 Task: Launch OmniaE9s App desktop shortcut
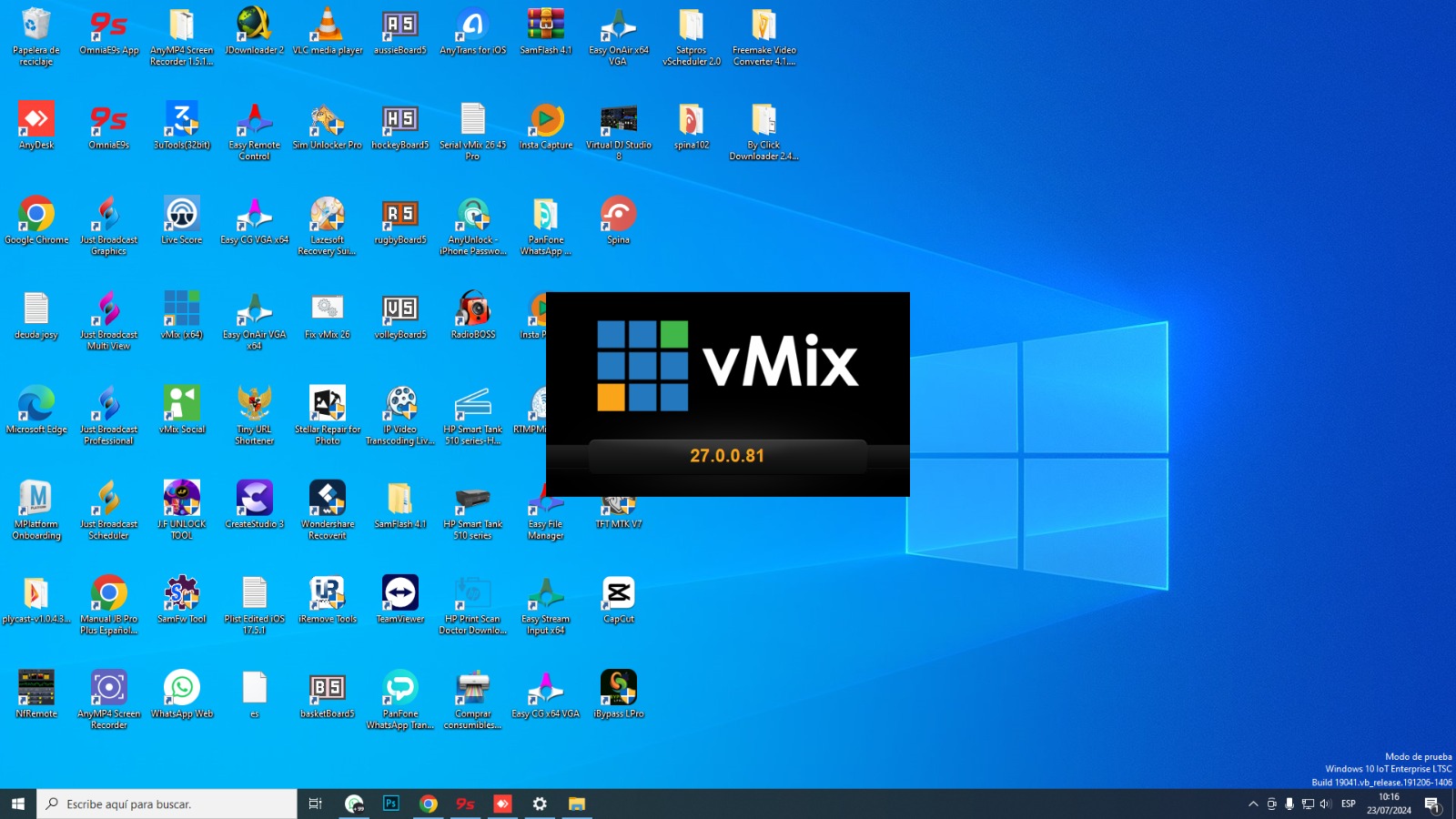pos(109,32)
